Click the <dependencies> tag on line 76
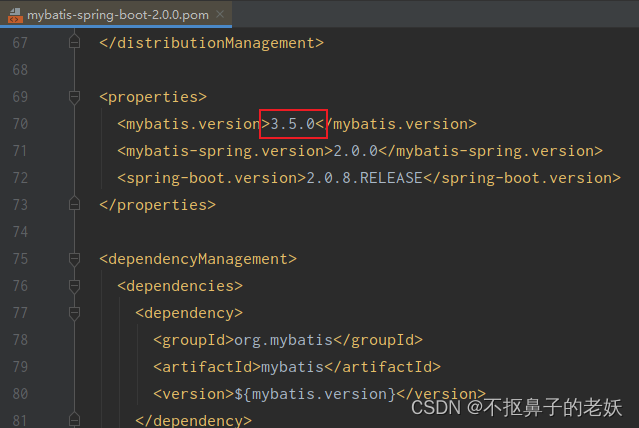This screenshot has width=639, height=428. (x=180, y=286)
